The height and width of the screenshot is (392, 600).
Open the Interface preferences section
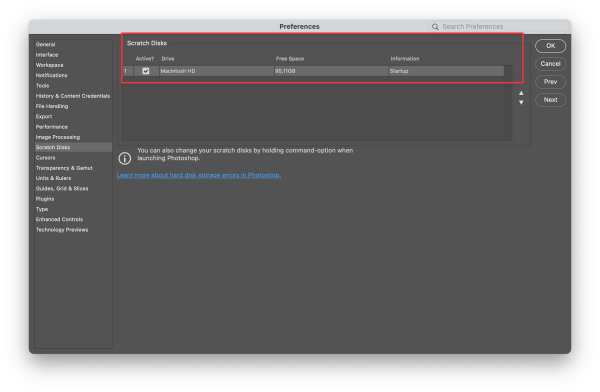point(47,55)
